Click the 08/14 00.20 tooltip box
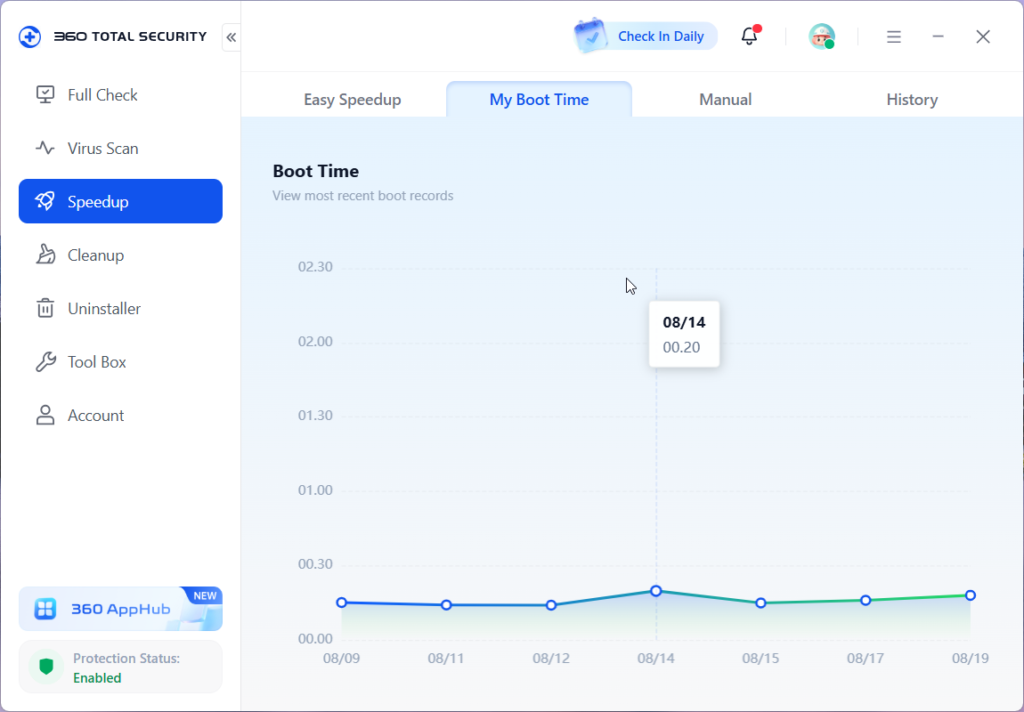The height and width of the screenshot is (712, 1024). (684, 334)
